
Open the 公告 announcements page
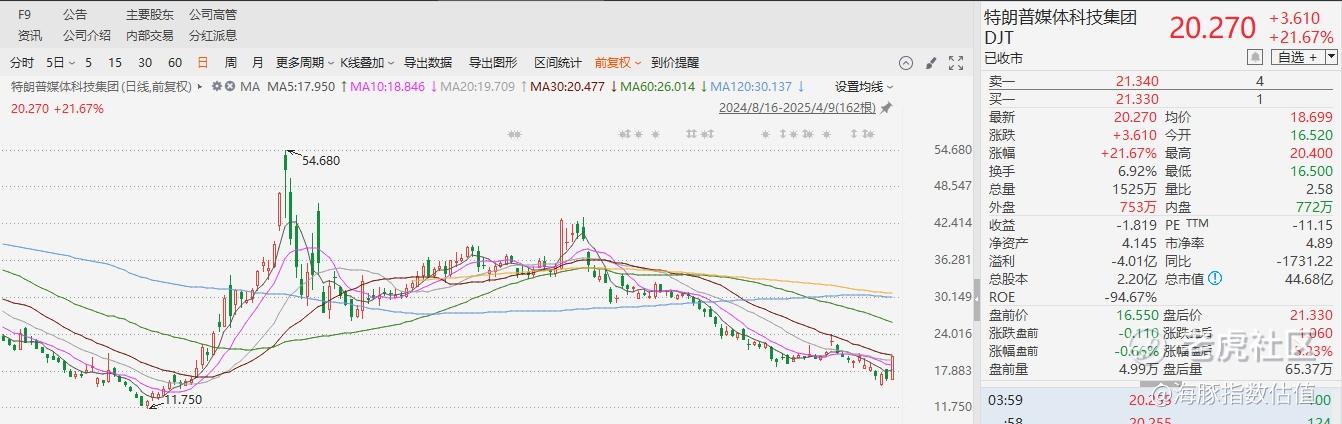74,15
